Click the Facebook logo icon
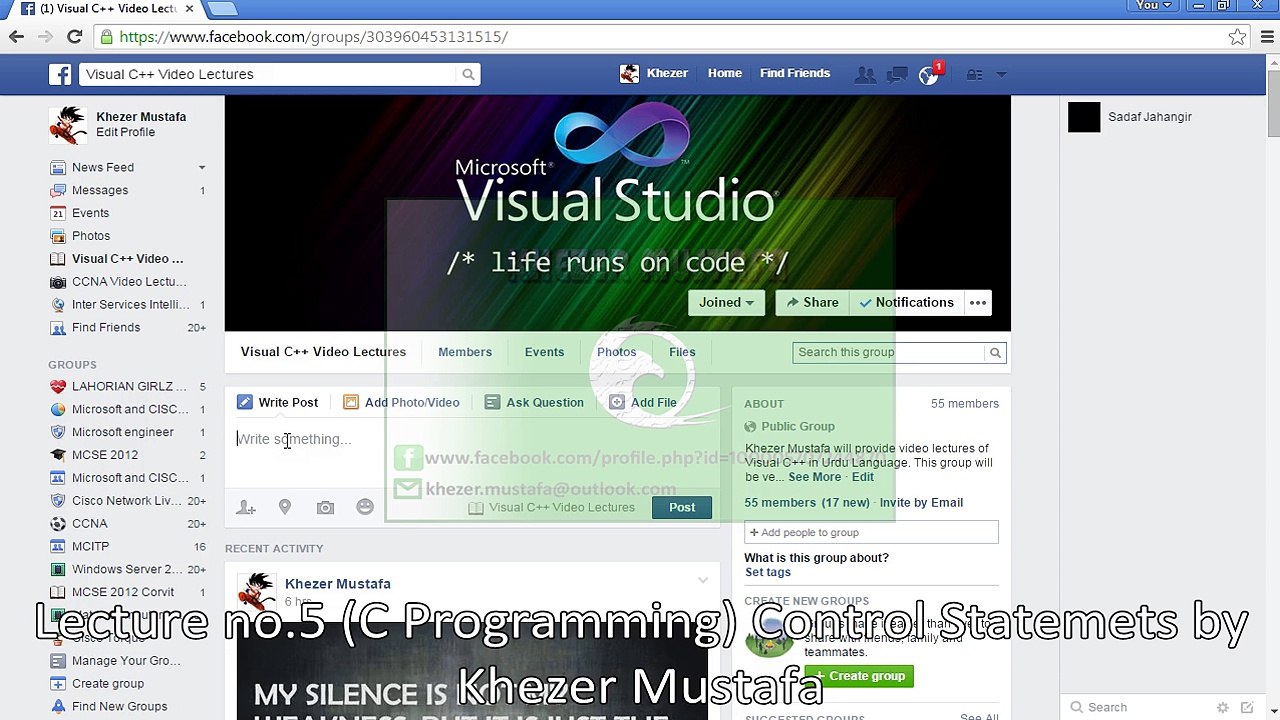 [x=60, y=74]
